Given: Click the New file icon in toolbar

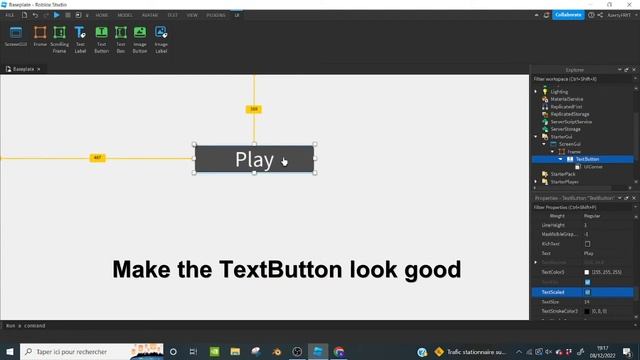Looking at the screenshot, I should 24,15.
